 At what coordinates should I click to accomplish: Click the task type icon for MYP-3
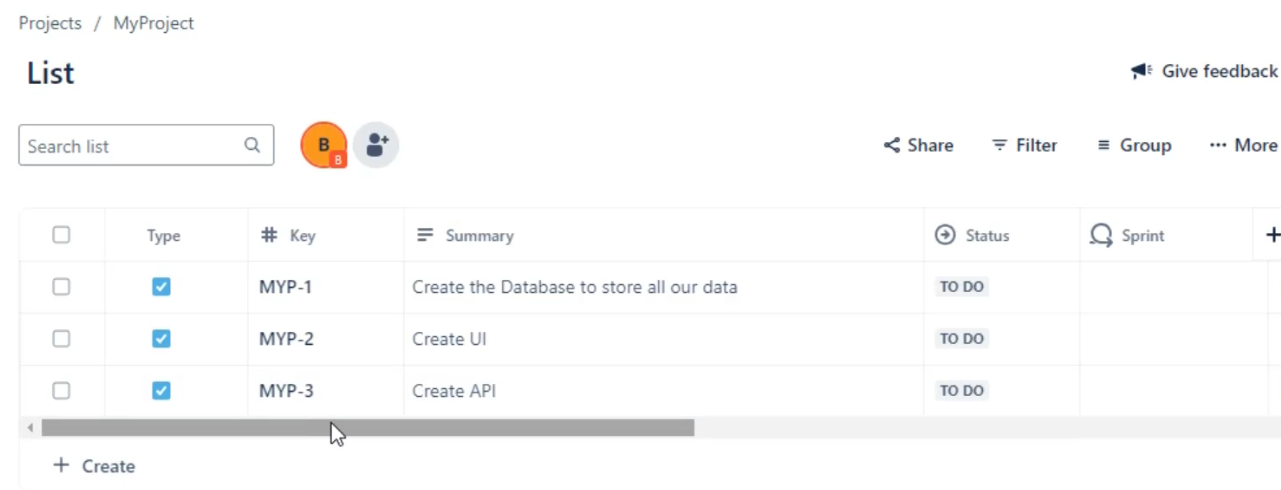coord(161,391)
